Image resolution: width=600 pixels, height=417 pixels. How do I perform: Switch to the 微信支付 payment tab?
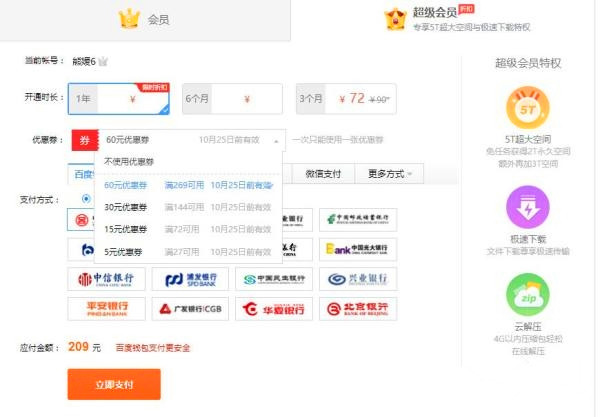(x=323, y=174)
